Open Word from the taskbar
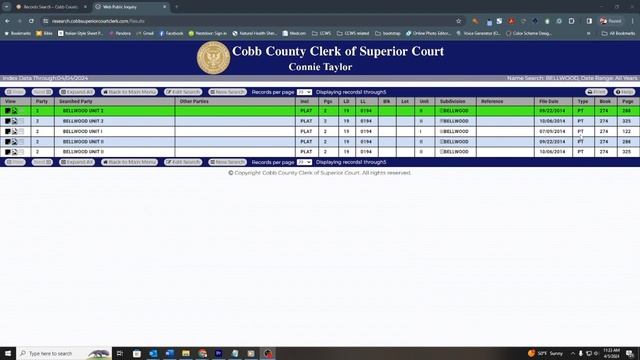The width and height of the screenshot is (640, 360). 169,353
